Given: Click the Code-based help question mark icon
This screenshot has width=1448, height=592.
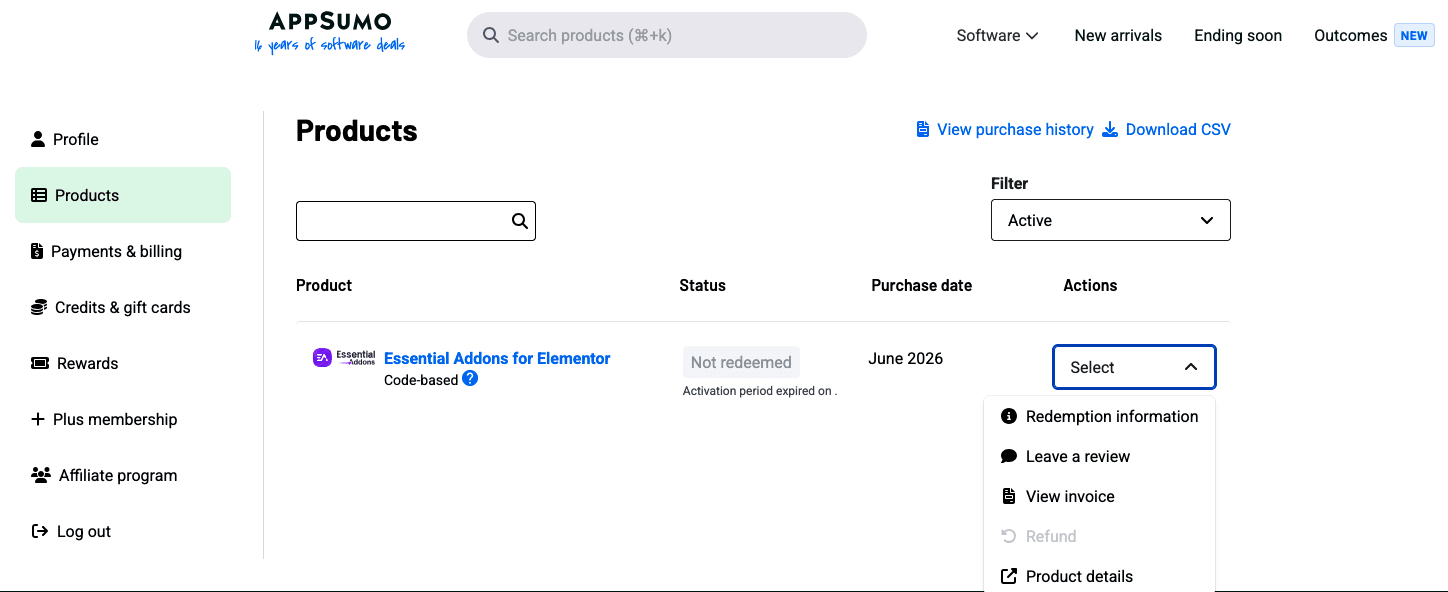Looking at the screenshot, I should point(470,379).
